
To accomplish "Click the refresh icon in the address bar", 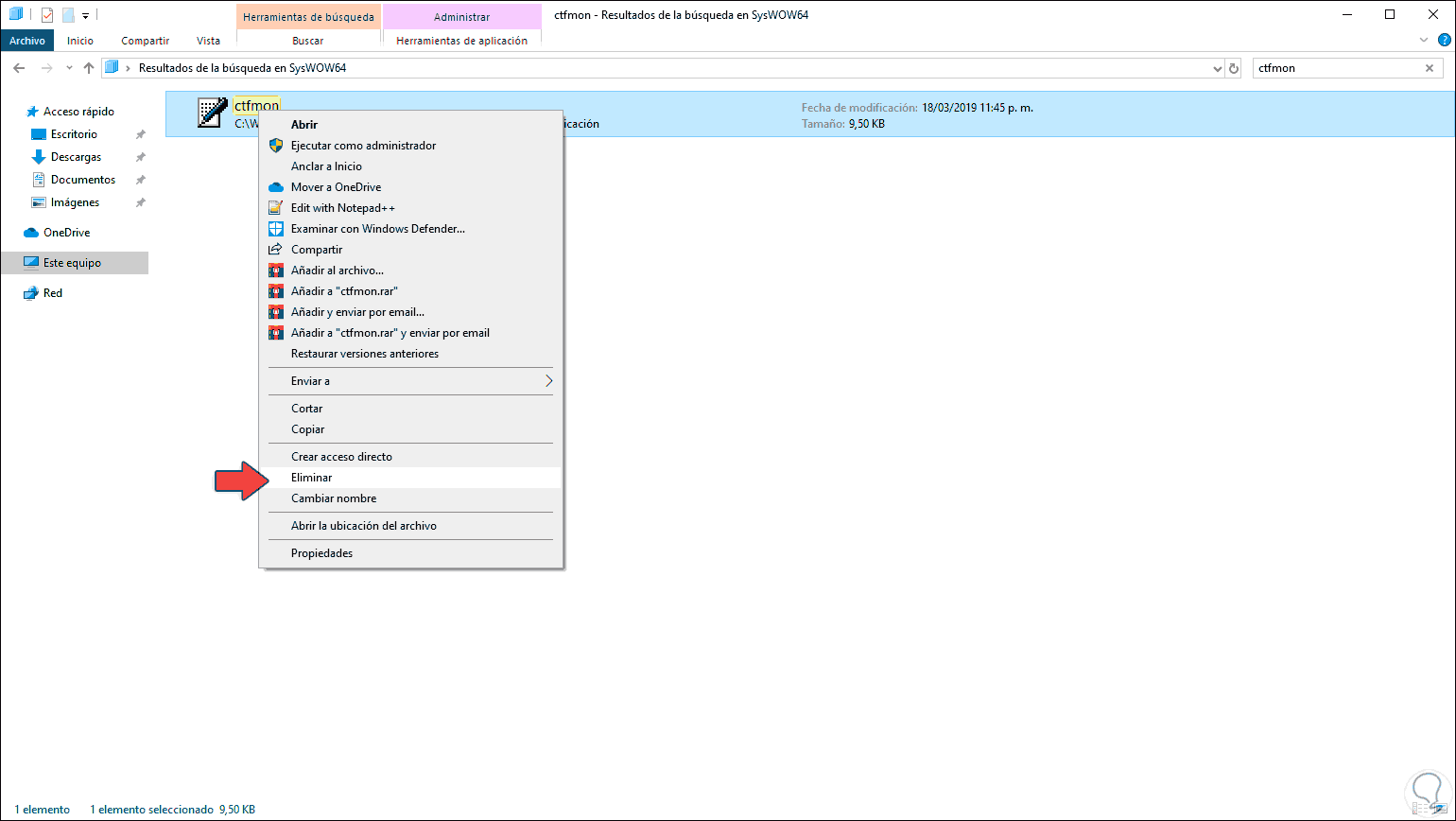I will click(x=1236, y=68).
